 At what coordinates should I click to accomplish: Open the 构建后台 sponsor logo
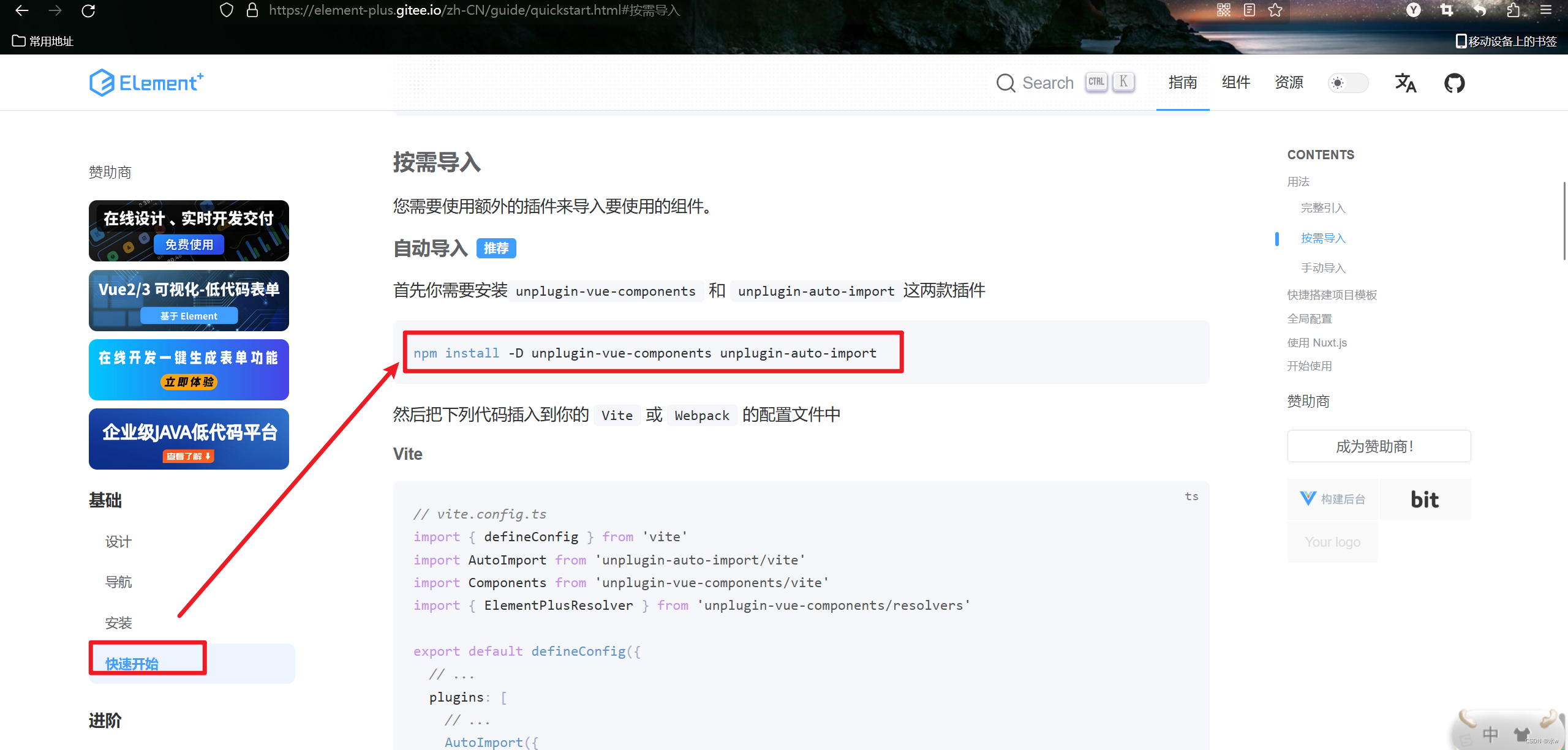pos(1333,499)
